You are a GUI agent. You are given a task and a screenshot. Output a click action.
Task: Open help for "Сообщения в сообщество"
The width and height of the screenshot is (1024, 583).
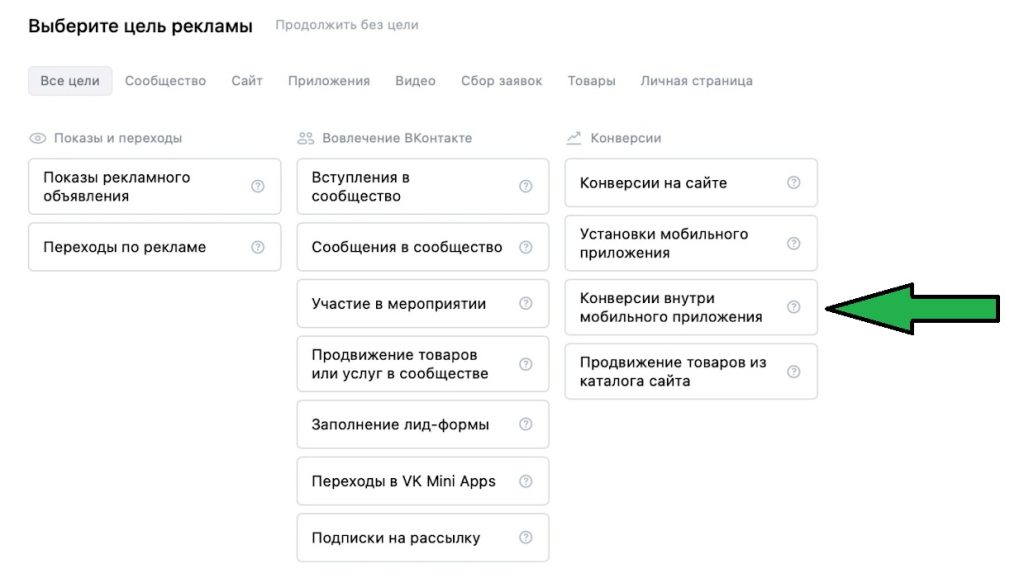tap(525, 247)
